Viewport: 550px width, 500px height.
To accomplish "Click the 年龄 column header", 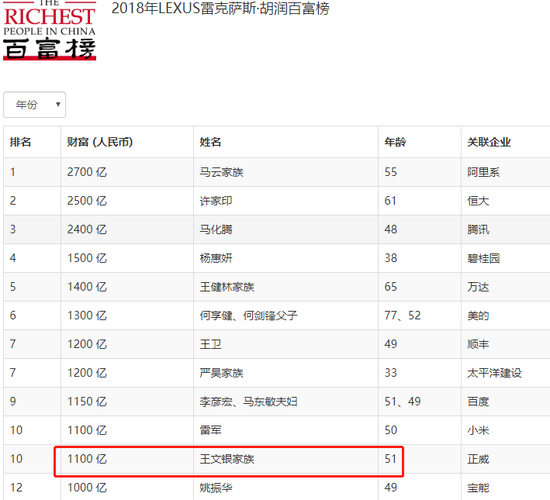I will pos(395,142).
